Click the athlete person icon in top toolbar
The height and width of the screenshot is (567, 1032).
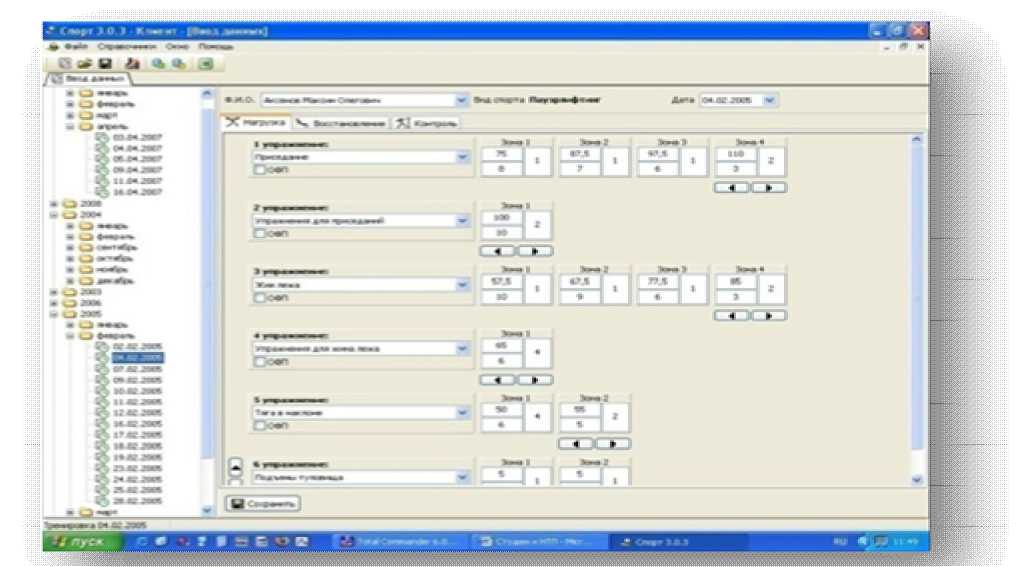[132, 63]
